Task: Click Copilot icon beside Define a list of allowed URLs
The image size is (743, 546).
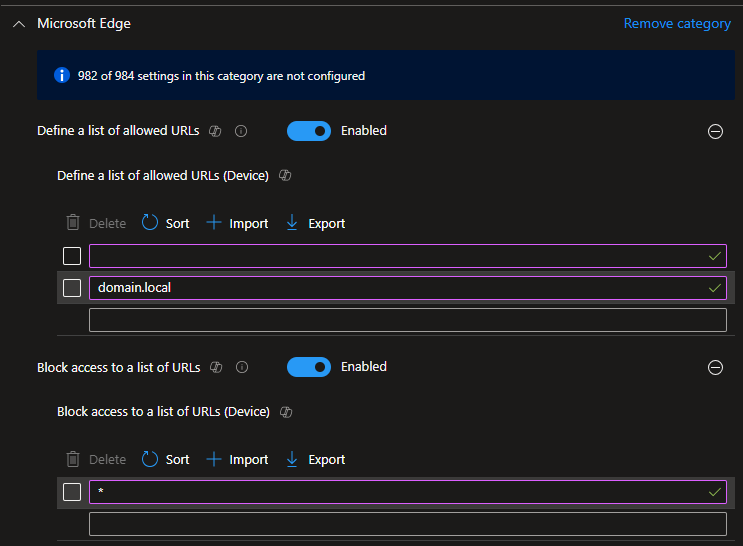Action: [215, 131]
